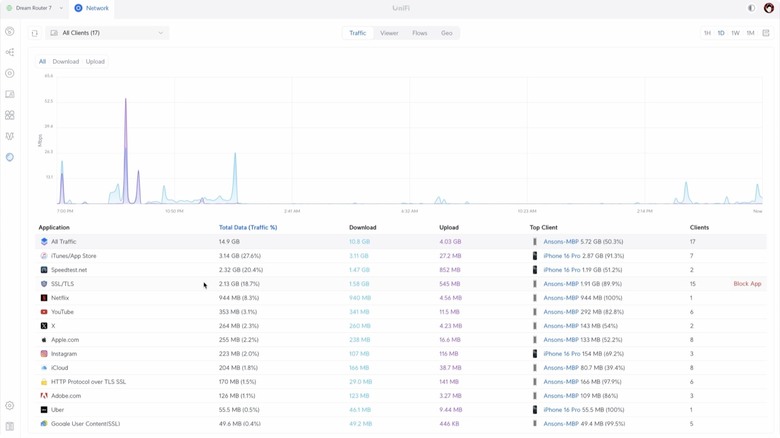Click the Clients column header

tap(699, 227)
